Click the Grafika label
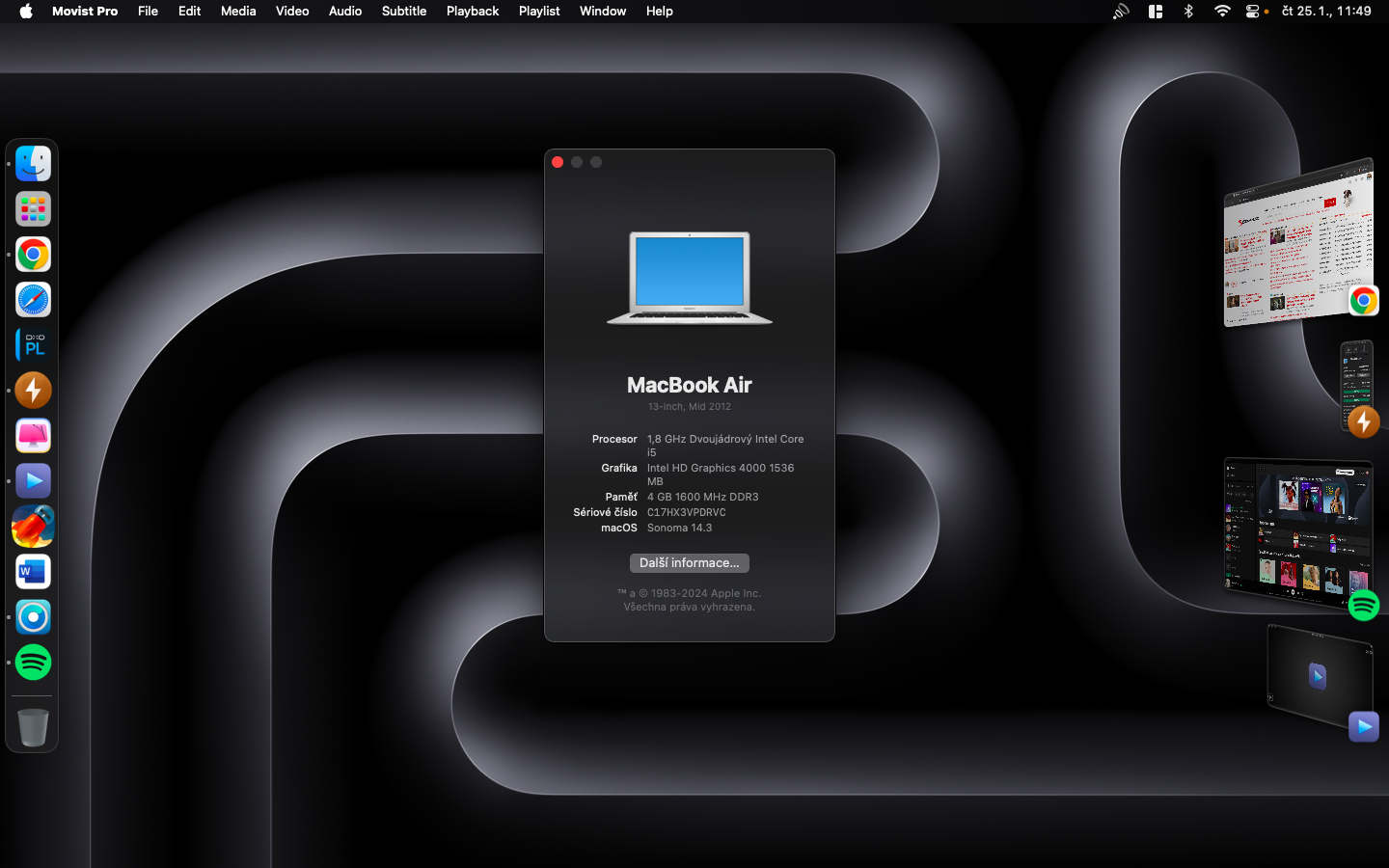The height and width of the screenshot is (868, 1389). click(619, 469)
